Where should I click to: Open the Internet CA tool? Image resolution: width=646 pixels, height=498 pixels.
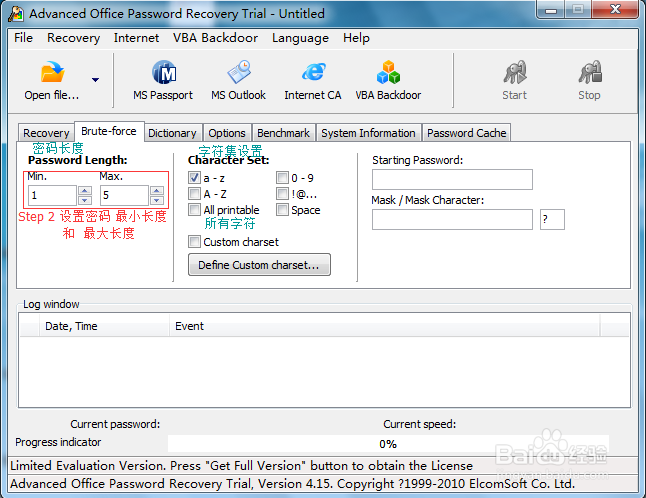tap(313, 81)
